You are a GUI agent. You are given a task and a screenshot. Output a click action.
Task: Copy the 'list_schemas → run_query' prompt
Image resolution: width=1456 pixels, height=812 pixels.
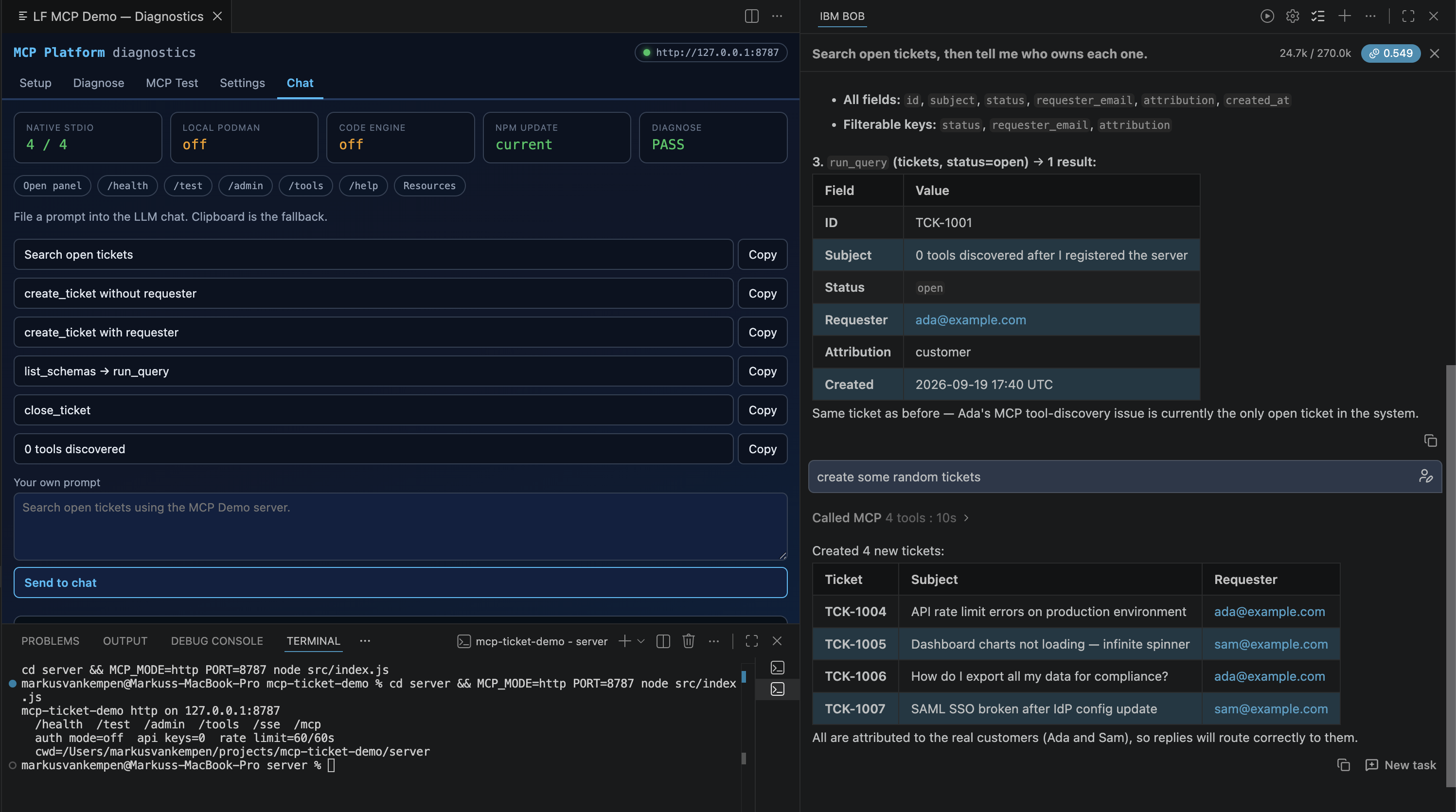762,371
